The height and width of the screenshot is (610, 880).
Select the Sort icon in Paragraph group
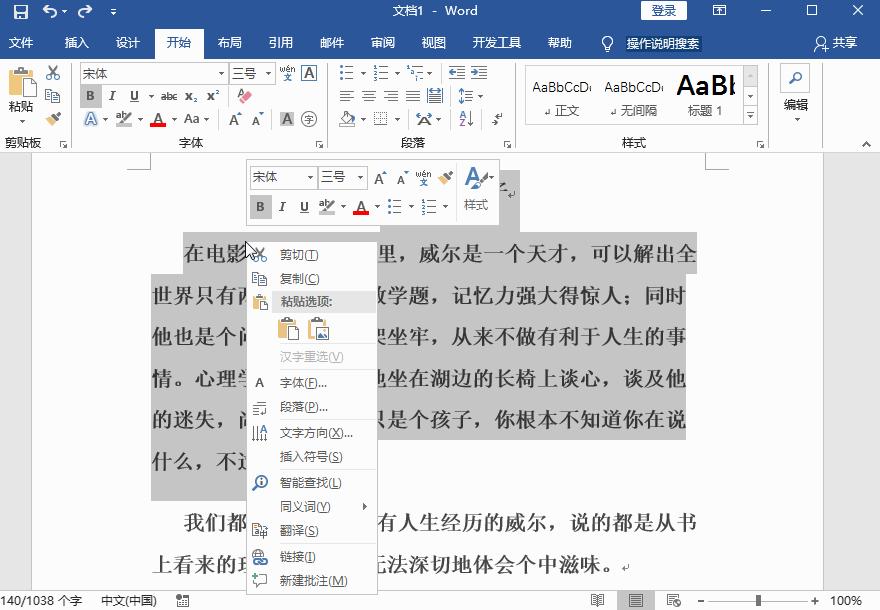pyautogui.click(x=465, y=119)
